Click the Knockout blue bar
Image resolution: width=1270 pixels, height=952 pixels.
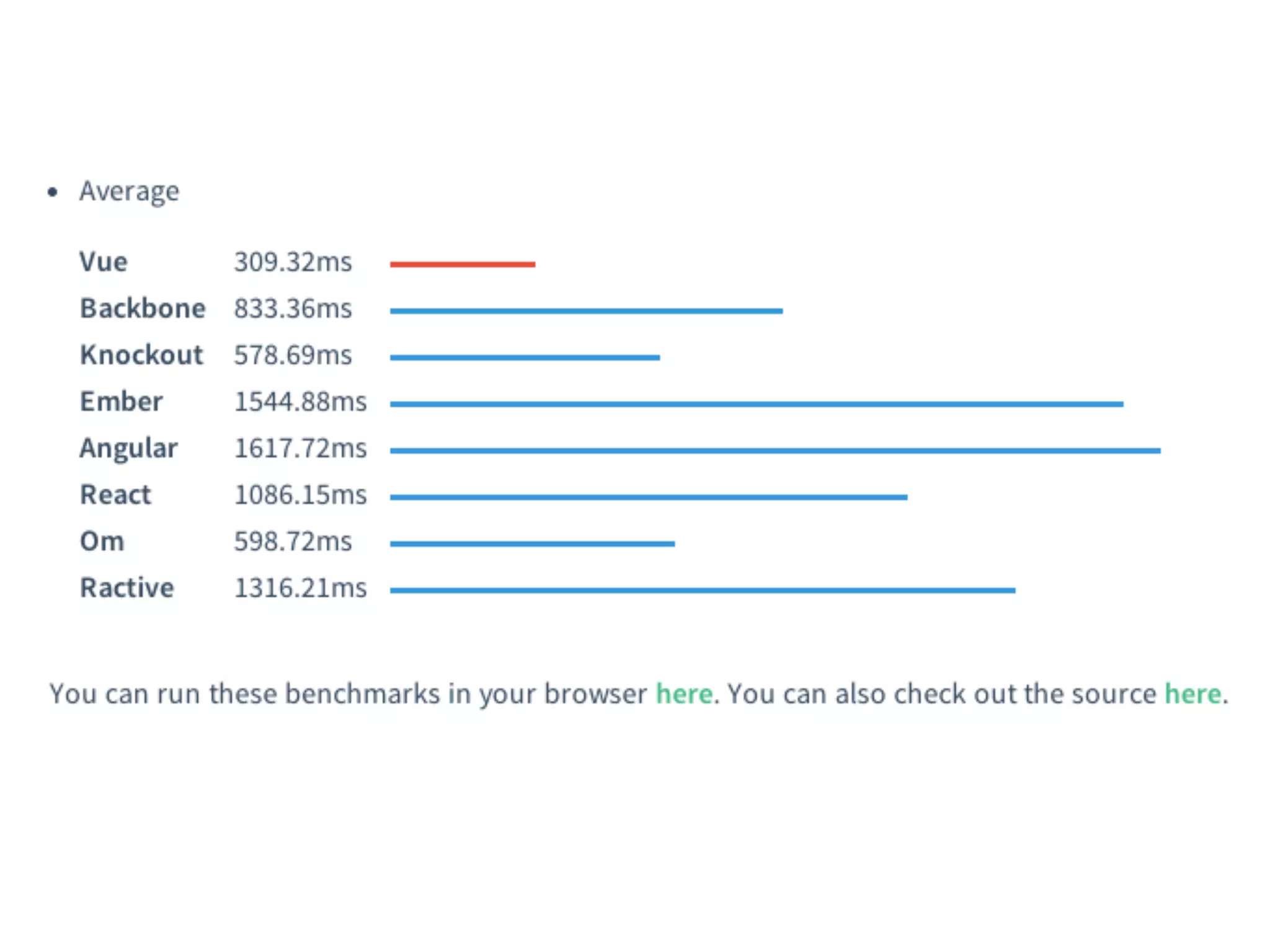point(525,357)
